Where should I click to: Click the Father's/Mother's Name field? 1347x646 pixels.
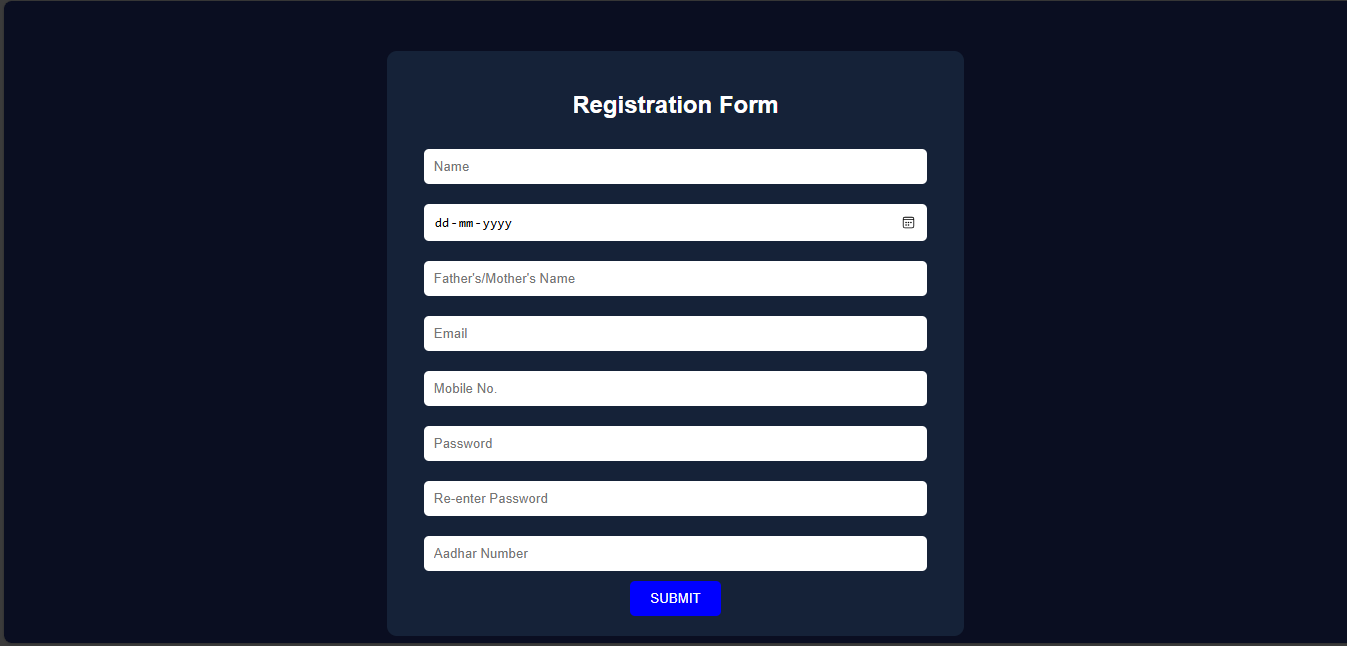click(675, 278)
